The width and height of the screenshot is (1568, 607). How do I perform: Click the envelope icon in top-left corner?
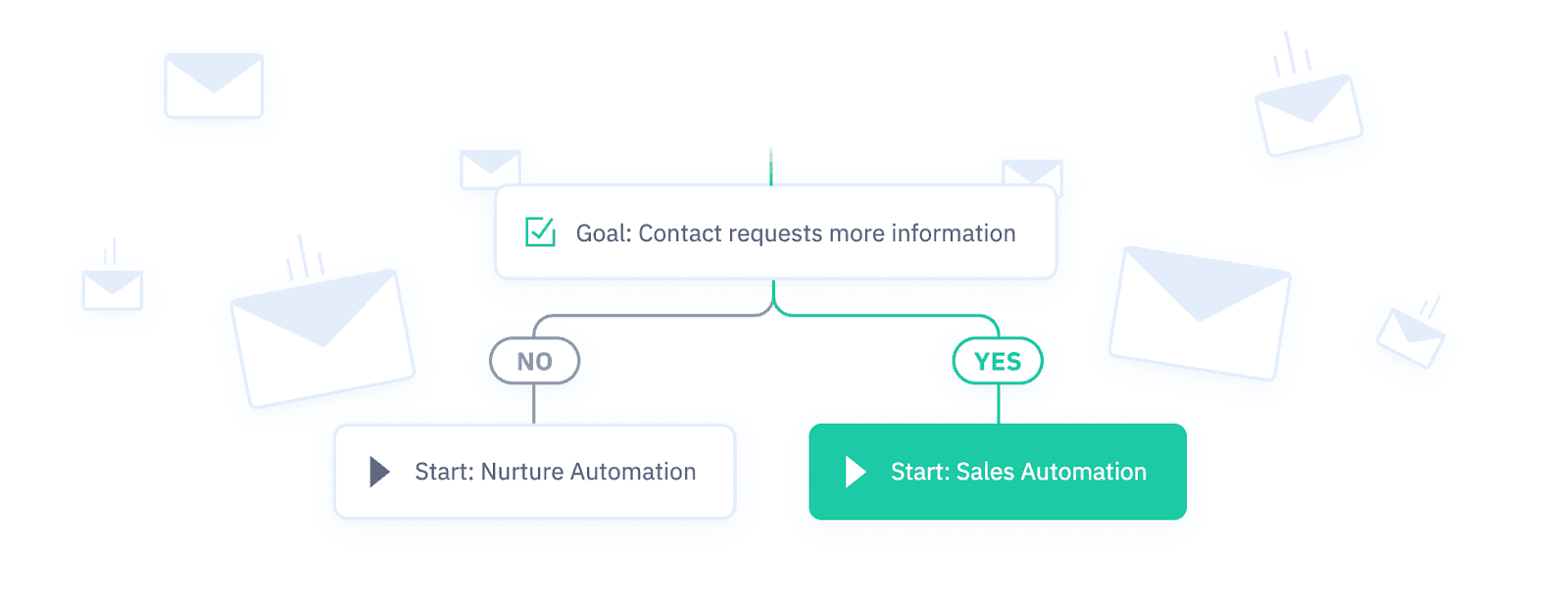pyautogui.click(x=214, y=86)
